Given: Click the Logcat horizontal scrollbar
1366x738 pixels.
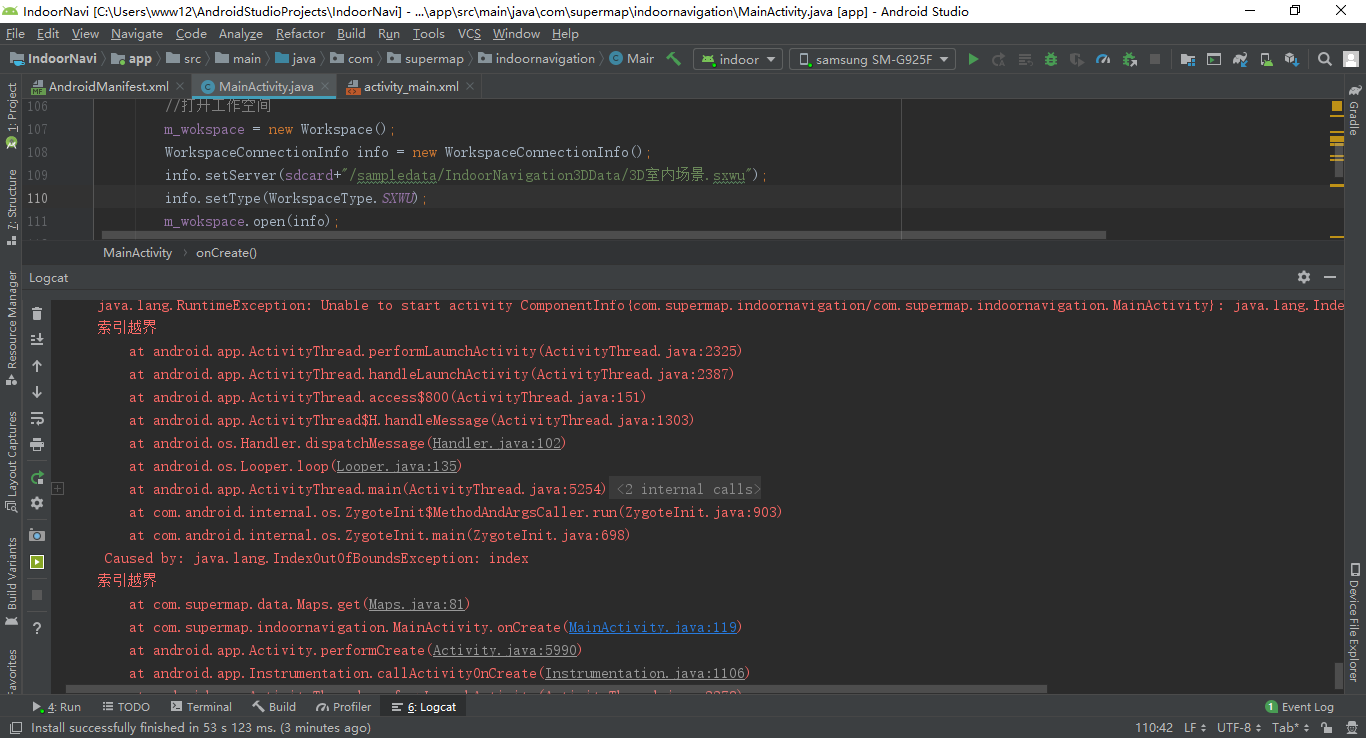Looking at the screenshot, I should pos(556,688).
